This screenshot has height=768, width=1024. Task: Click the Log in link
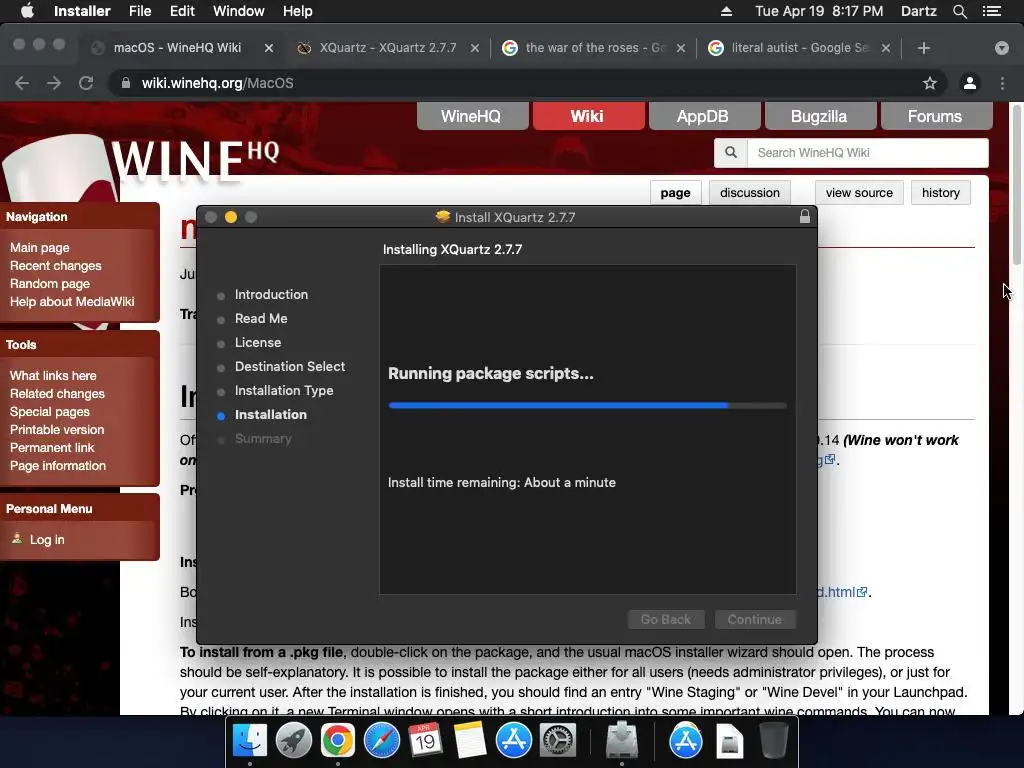47,539
